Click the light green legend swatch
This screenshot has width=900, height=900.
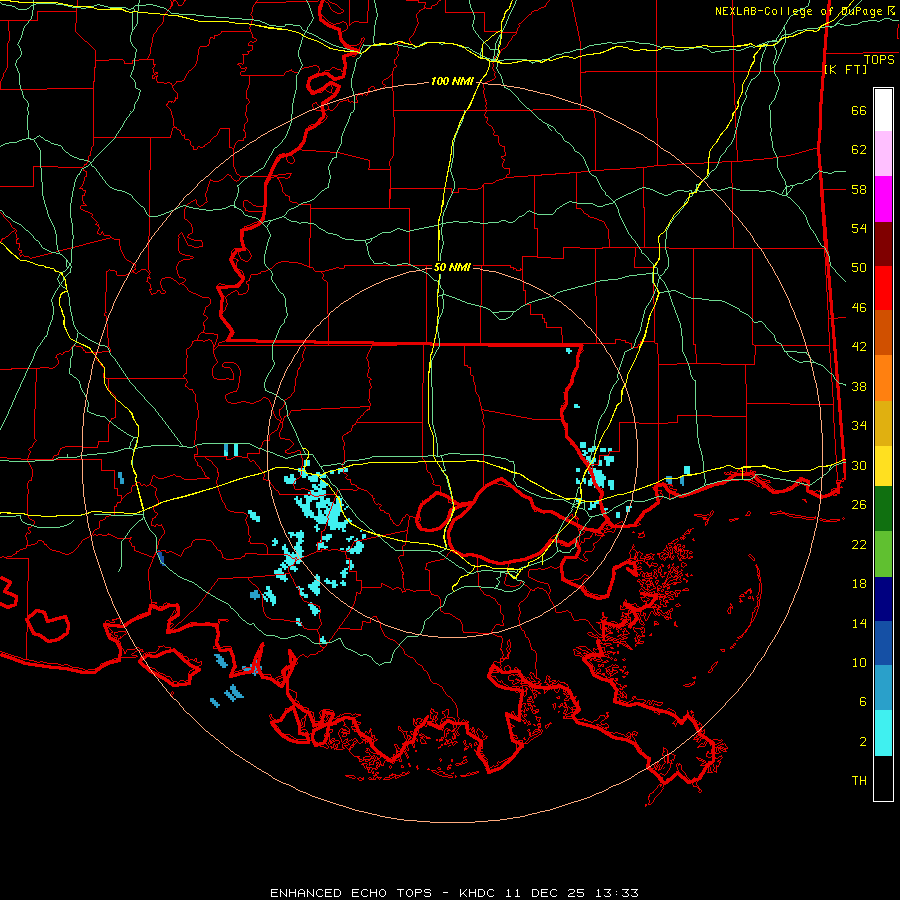883,554
